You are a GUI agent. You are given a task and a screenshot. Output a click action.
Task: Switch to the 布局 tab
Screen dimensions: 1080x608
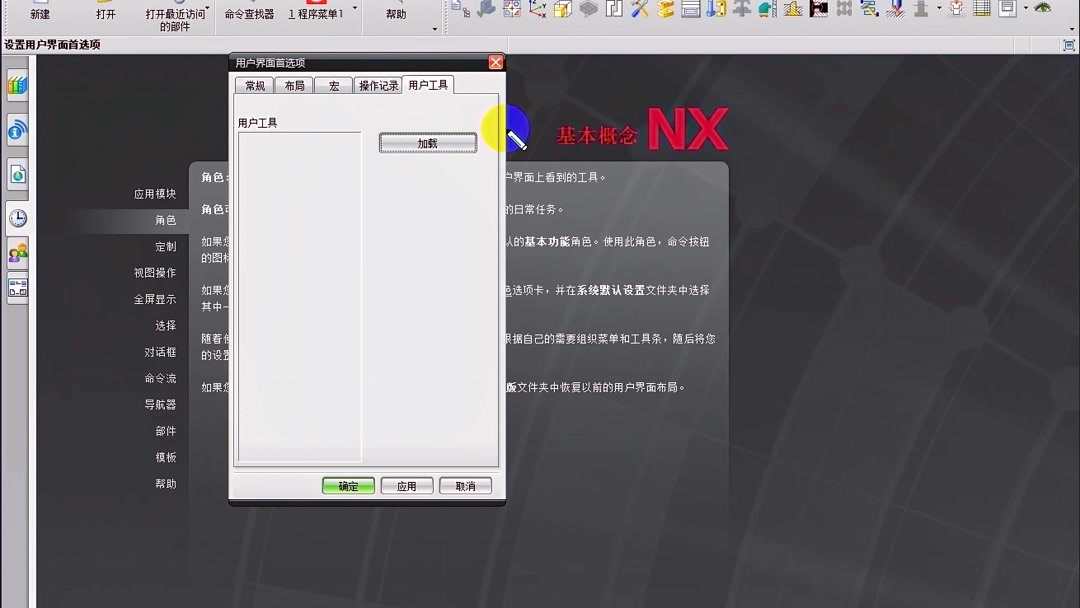coord(293,85)
